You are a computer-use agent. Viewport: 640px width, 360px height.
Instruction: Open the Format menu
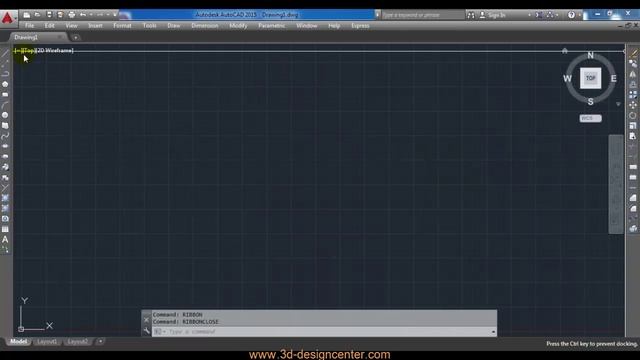pos(122,26)
